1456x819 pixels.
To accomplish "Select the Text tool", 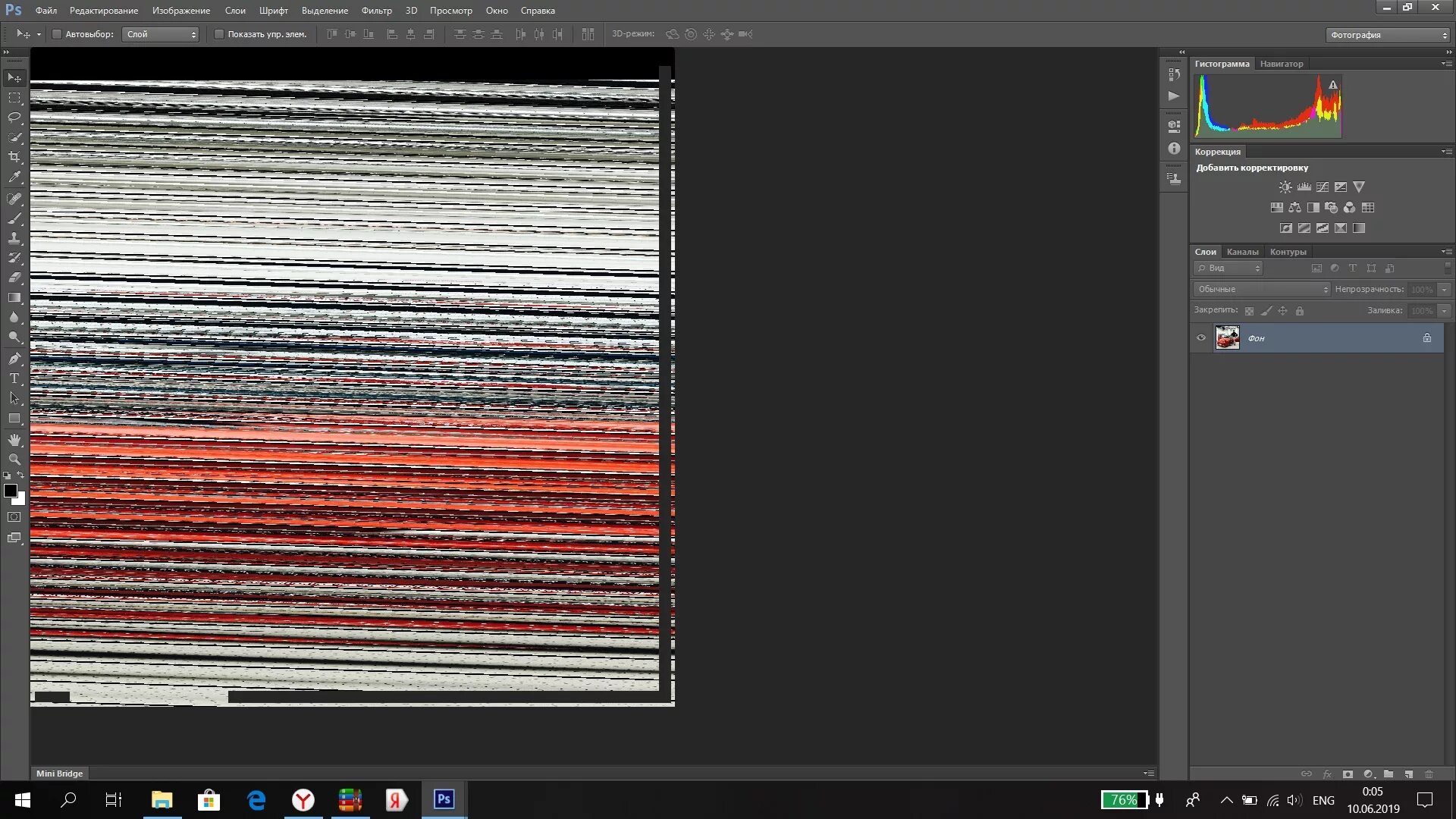I will click(14, 378).
